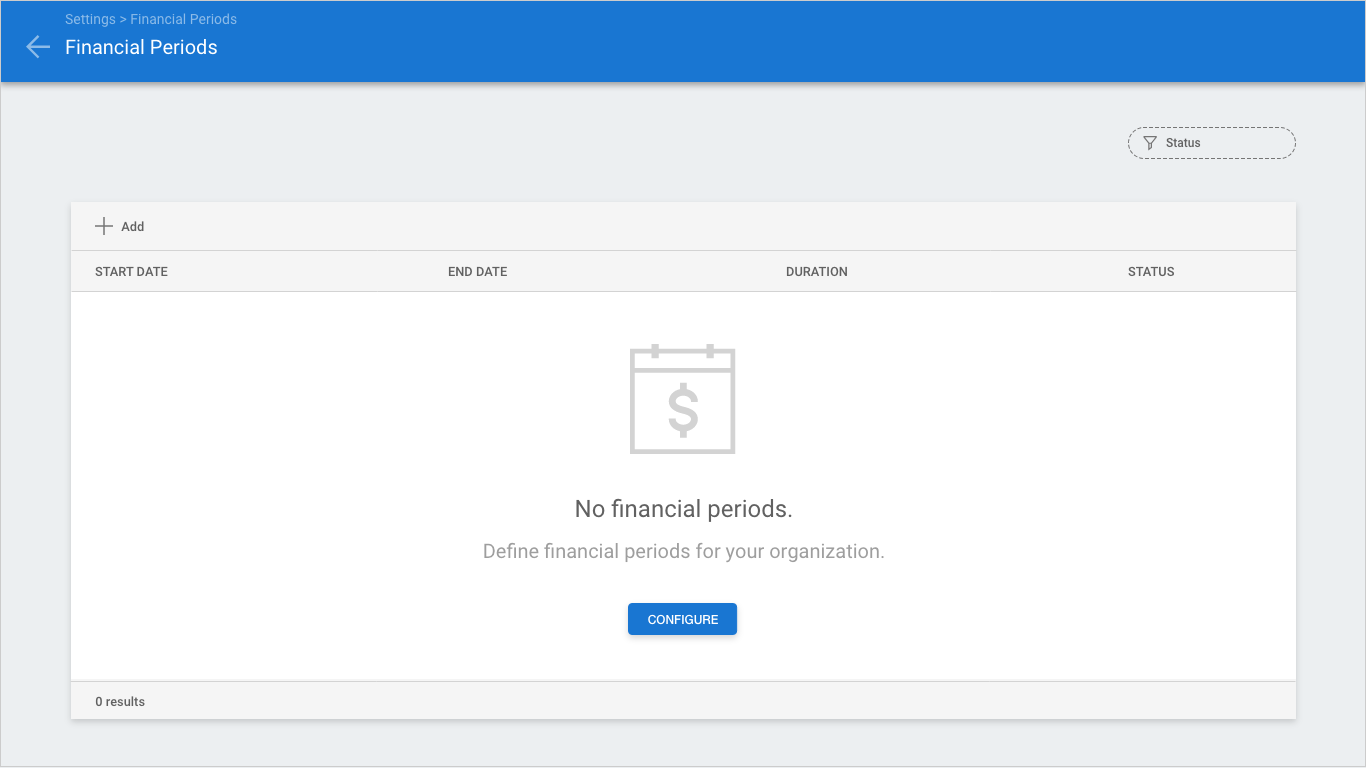This screenshot has height=768, width=1366.
Task: Click the funnel filter icon
Action: coord(1150,143)
